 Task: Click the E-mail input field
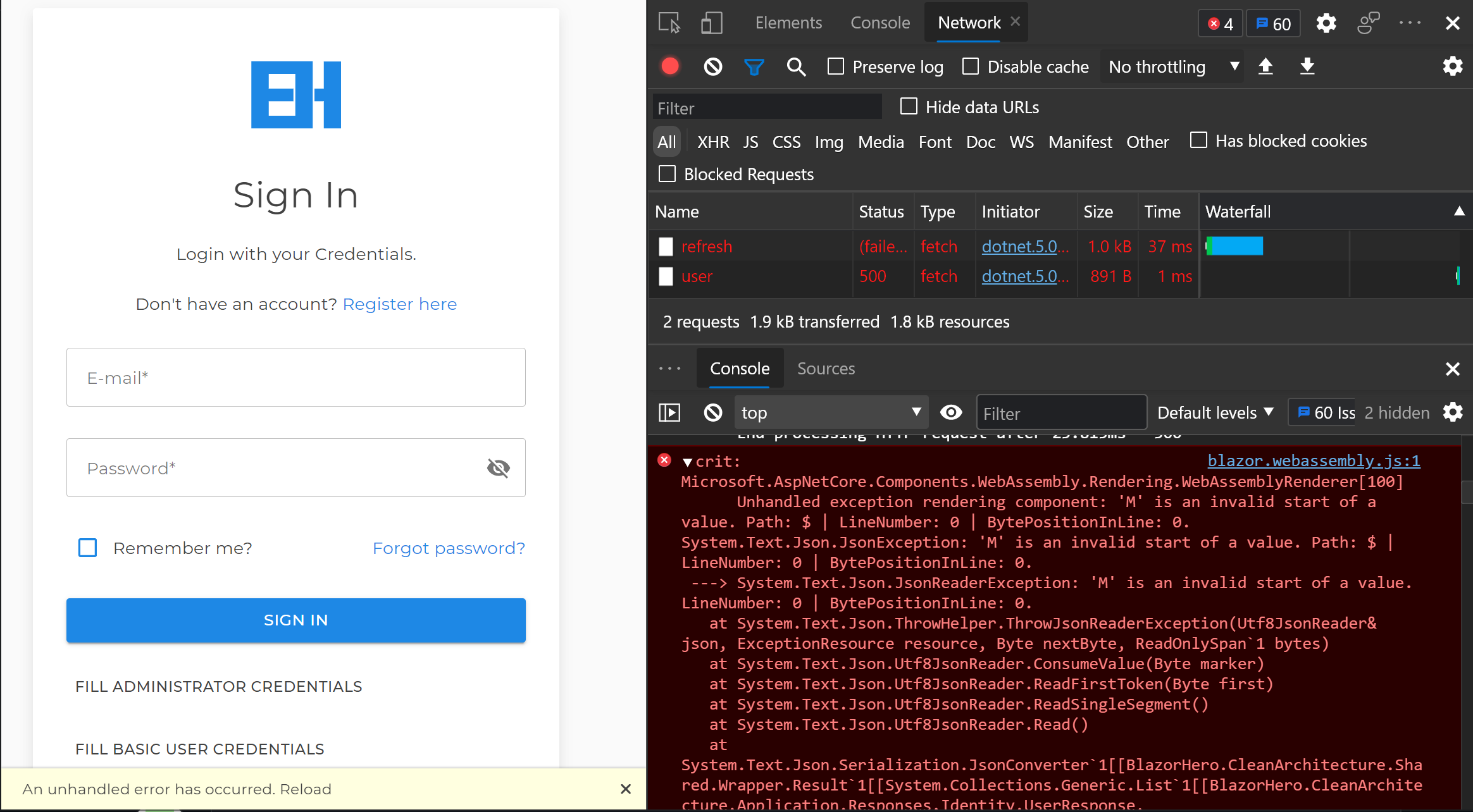tap(296, 377)
